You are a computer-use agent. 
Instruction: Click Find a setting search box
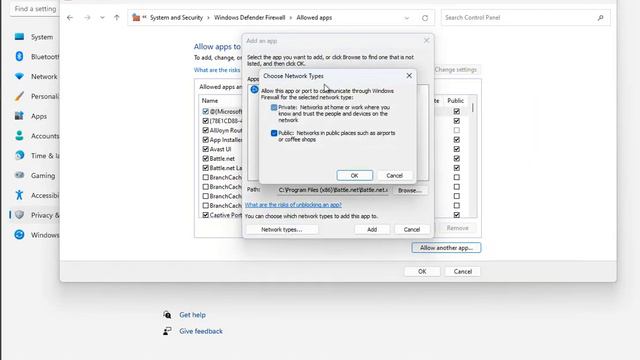(x=35, y=9)
